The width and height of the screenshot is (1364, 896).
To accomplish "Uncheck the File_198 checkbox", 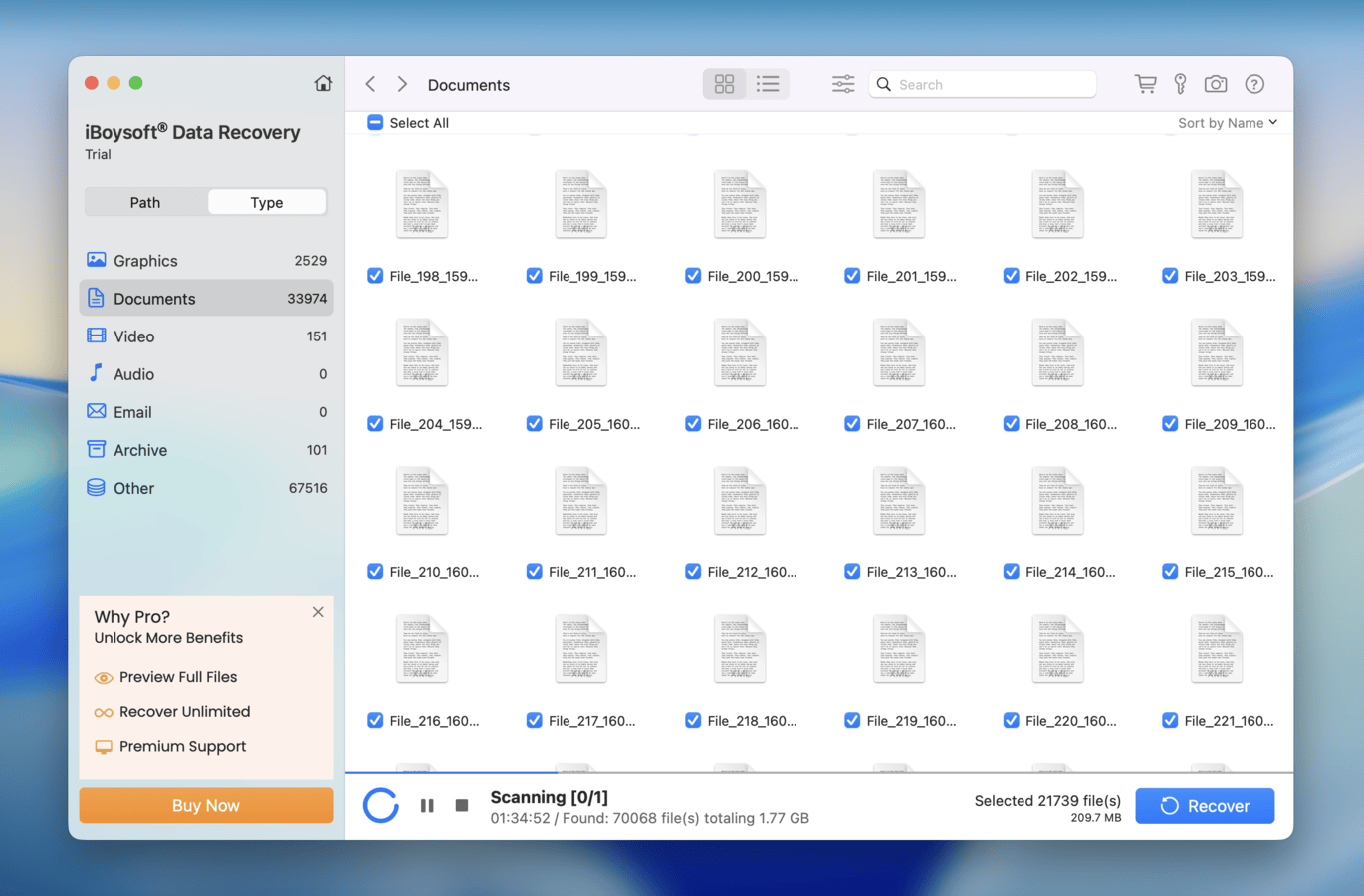I will click(375, 276).
